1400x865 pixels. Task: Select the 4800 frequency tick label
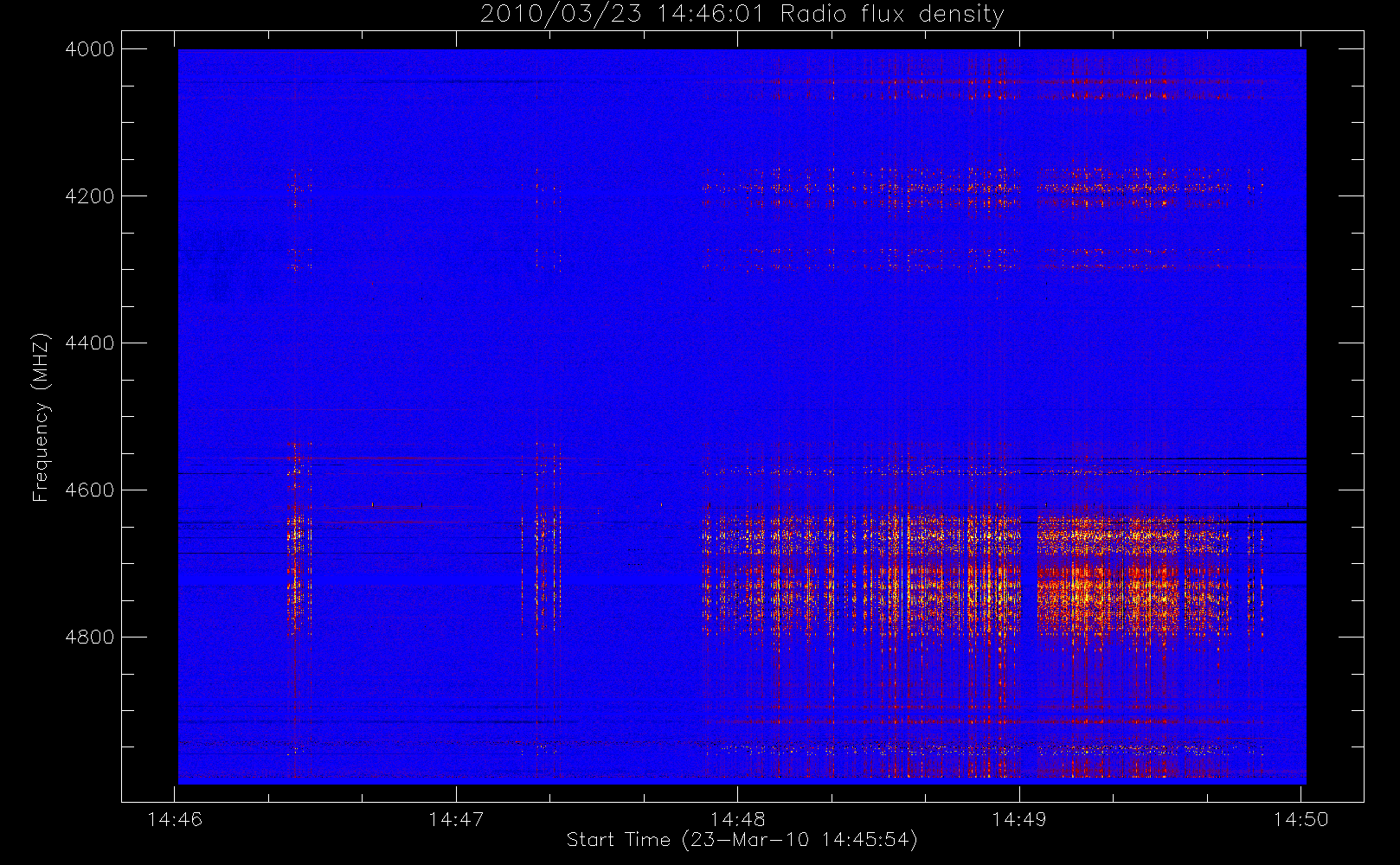(x=90, y=638)
